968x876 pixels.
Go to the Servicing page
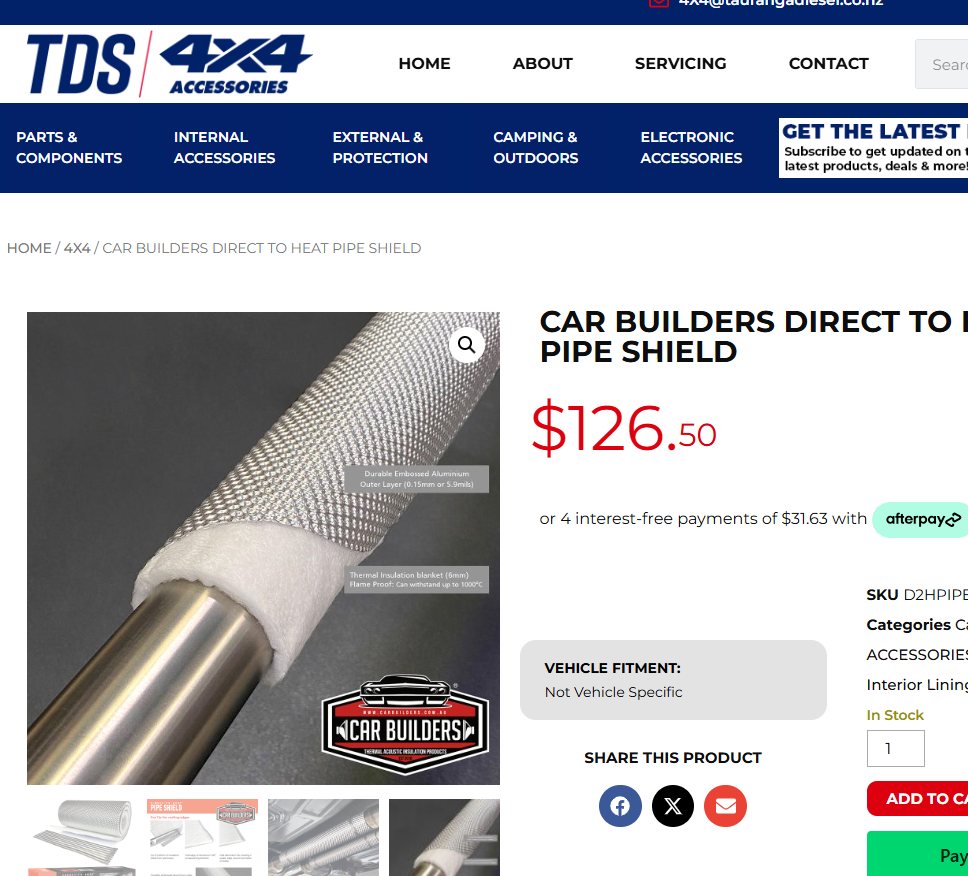(680, 64)
